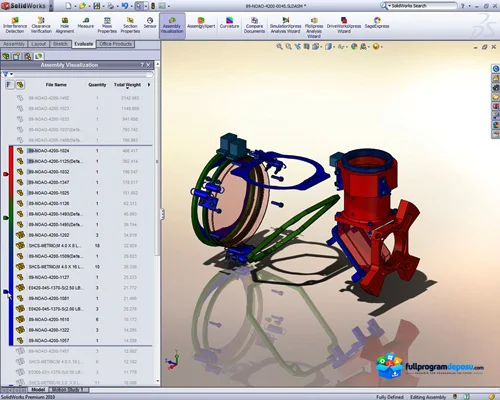This screenshot has width=500, height=400.
Task: Select the red color slider marker
Action: click(6, 174)
